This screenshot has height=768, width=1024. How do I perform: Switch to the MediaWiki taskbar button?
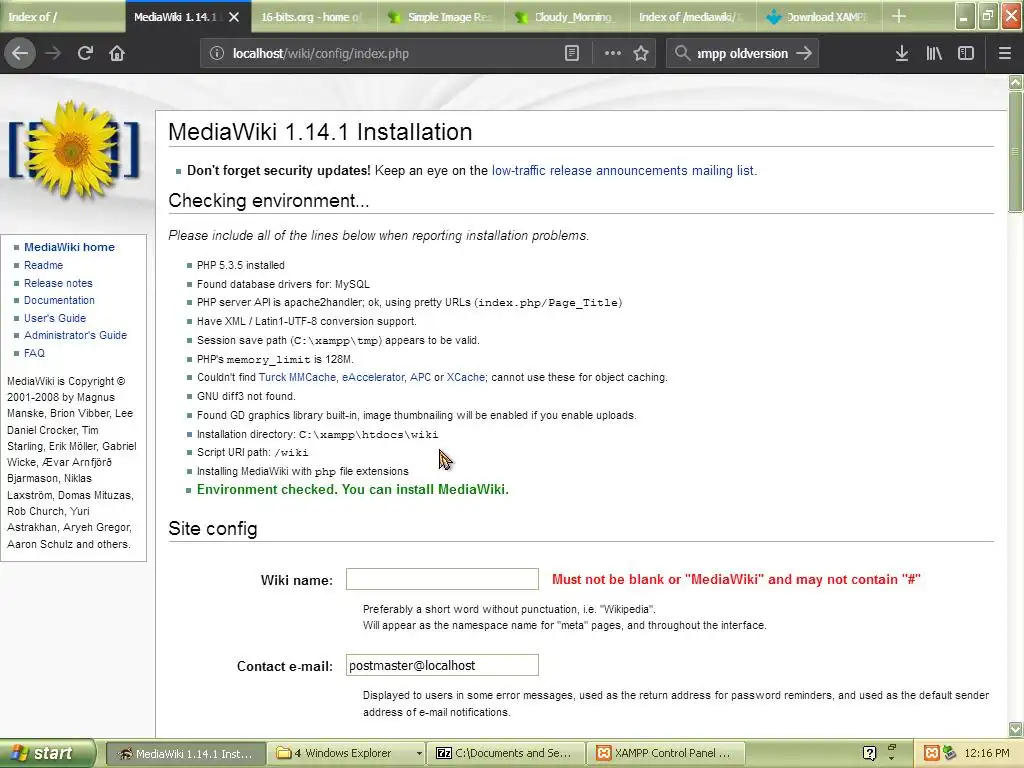pos(185,754)
